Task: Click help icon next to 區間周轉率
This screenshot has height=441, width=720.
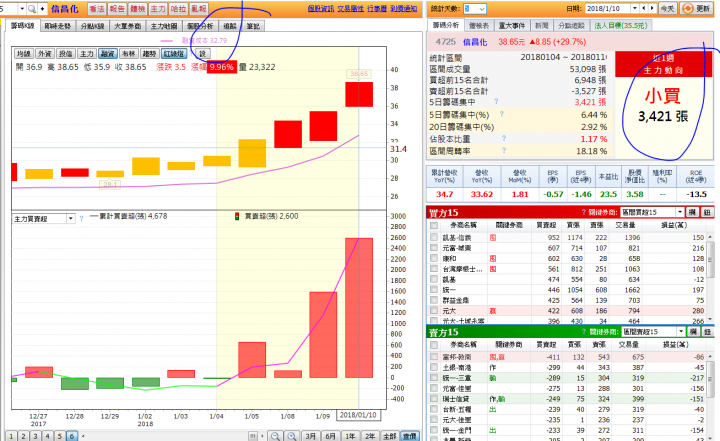Action: pos(504,150)
